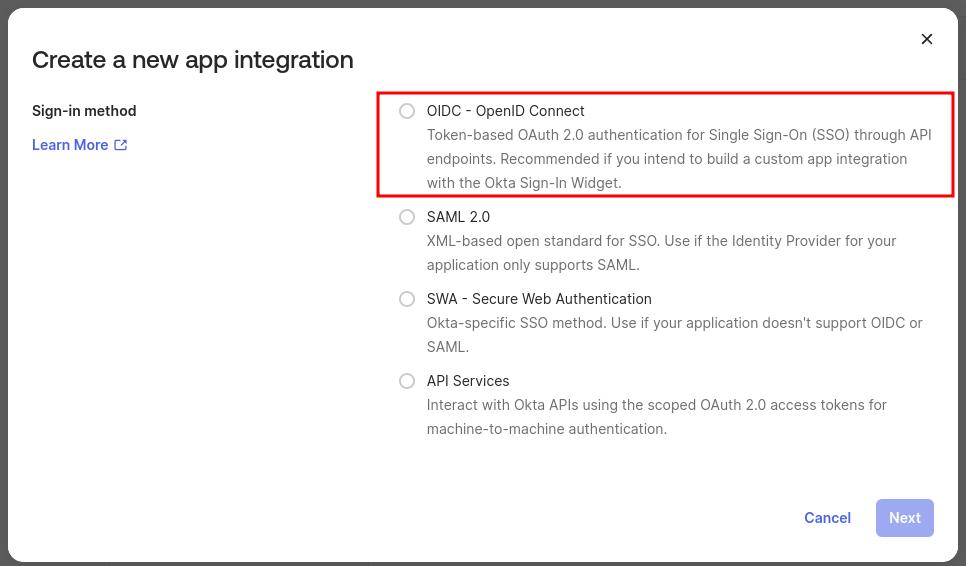Screen dimensions: 966x566
Task: Open the Learn More link
Action: [70, 145]
